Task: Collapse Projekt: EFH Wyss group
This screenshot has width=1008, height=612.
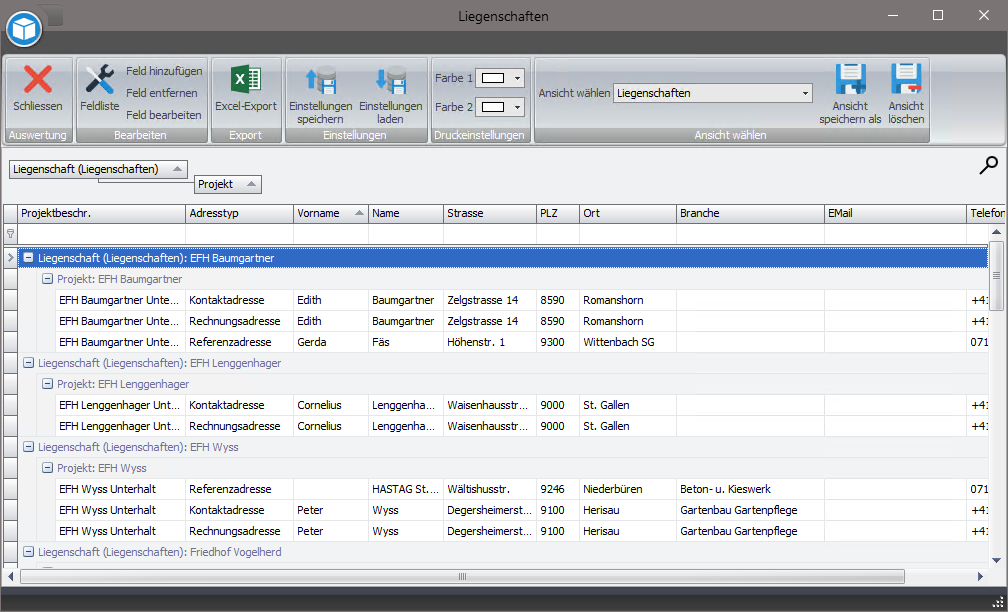Action: [47, 468]
